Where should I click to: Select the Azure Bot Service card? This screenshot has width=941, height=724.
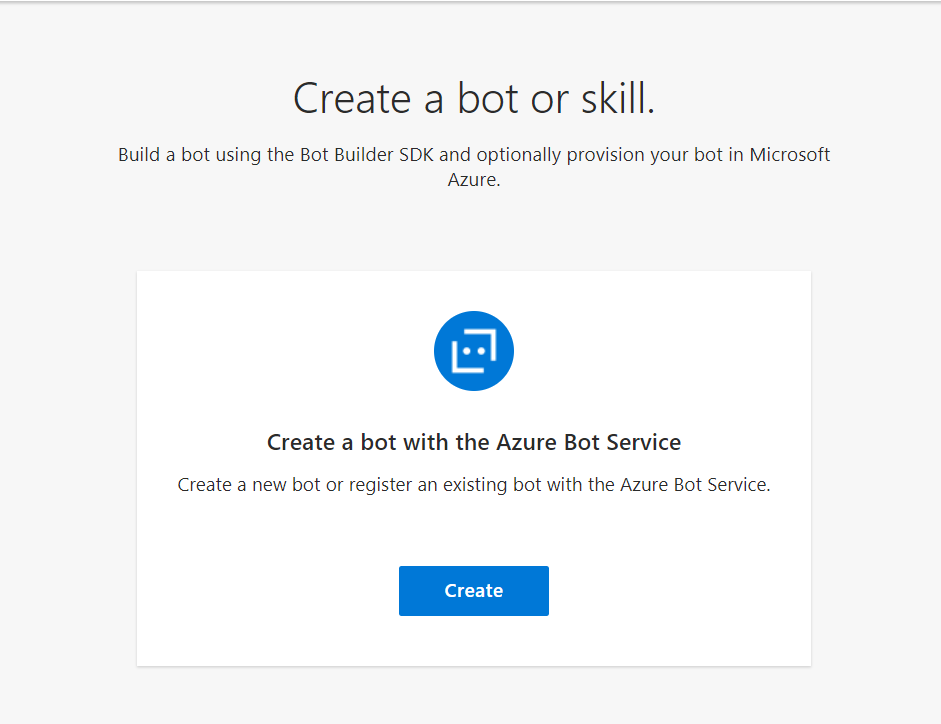473,467
